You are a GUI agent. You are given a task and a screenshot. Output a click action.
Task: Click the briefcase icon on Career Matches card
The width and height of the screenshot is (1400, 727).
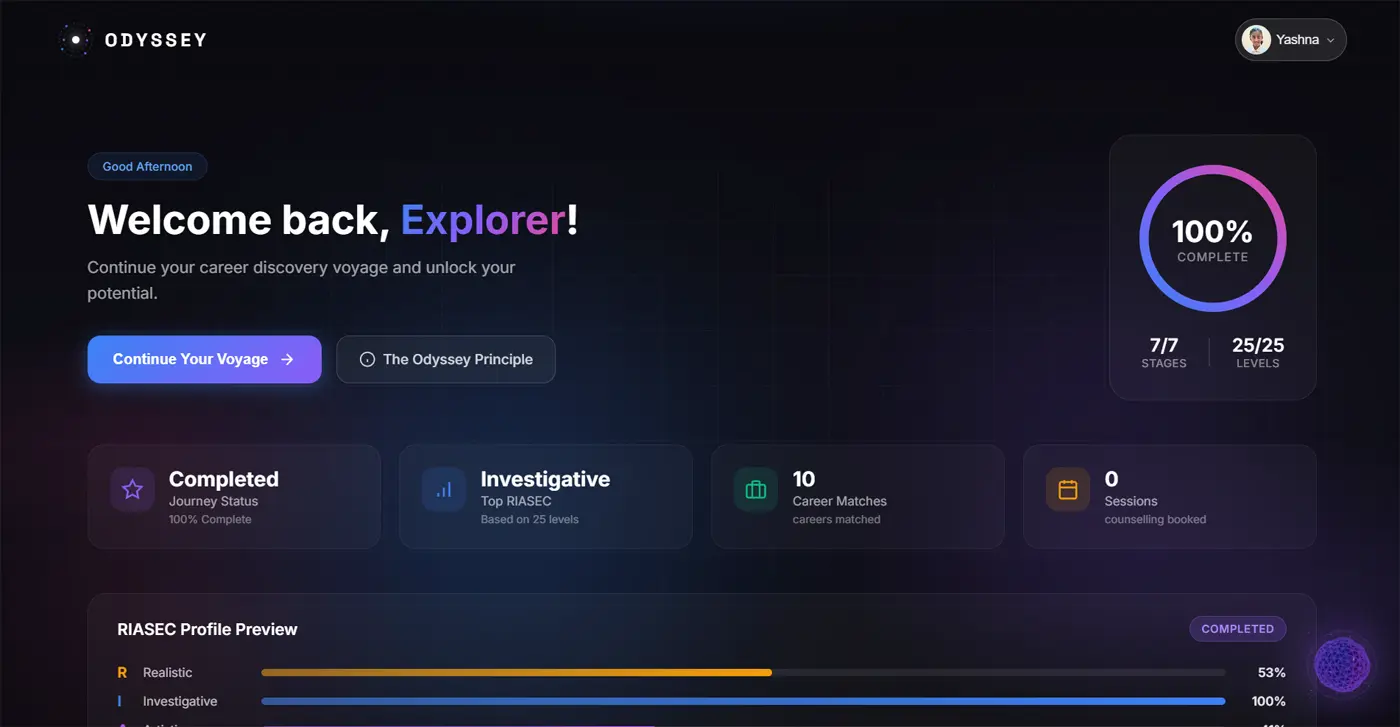coord(756,490)
